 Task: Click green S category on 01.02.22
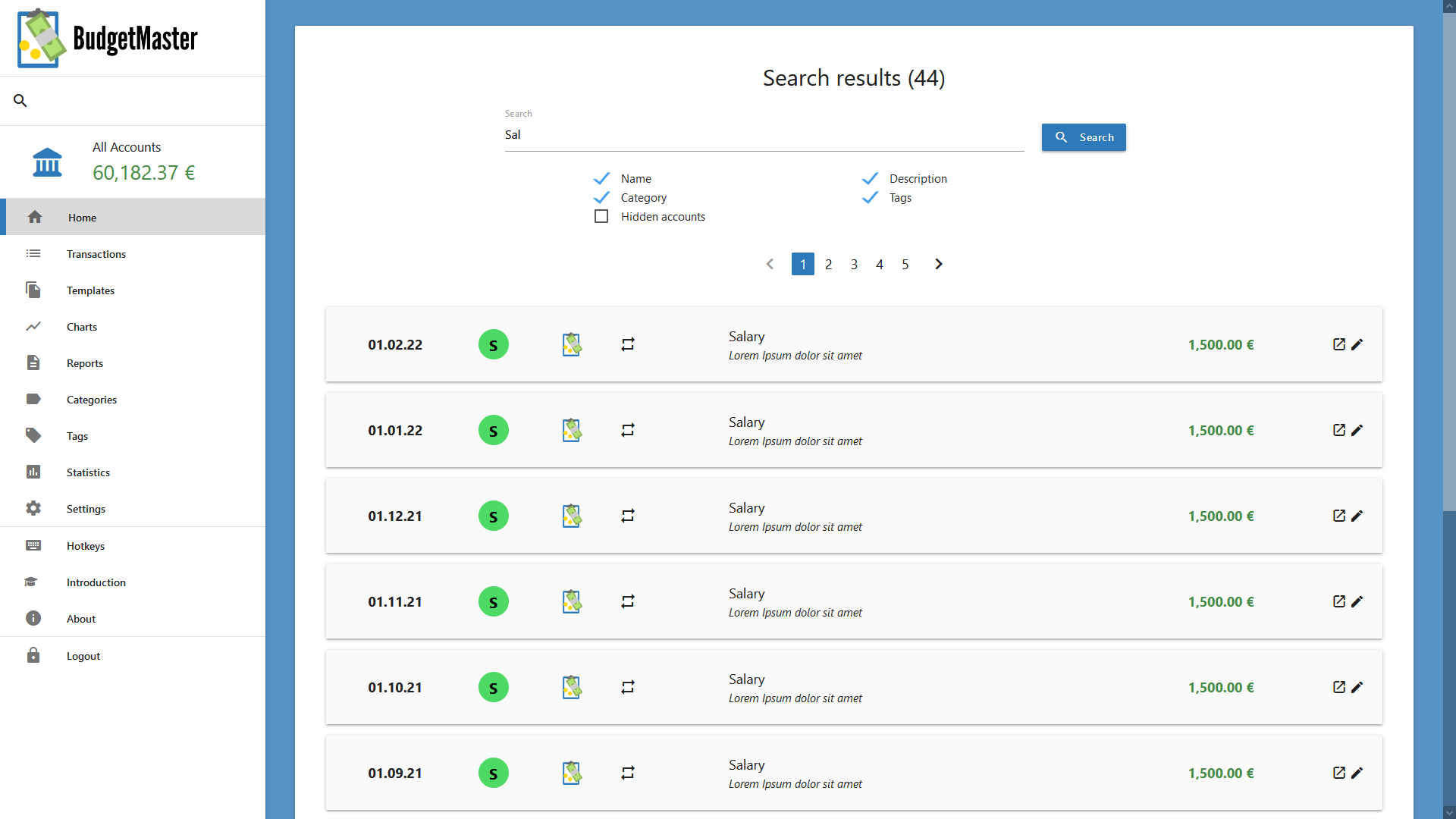tap(494, 344)
